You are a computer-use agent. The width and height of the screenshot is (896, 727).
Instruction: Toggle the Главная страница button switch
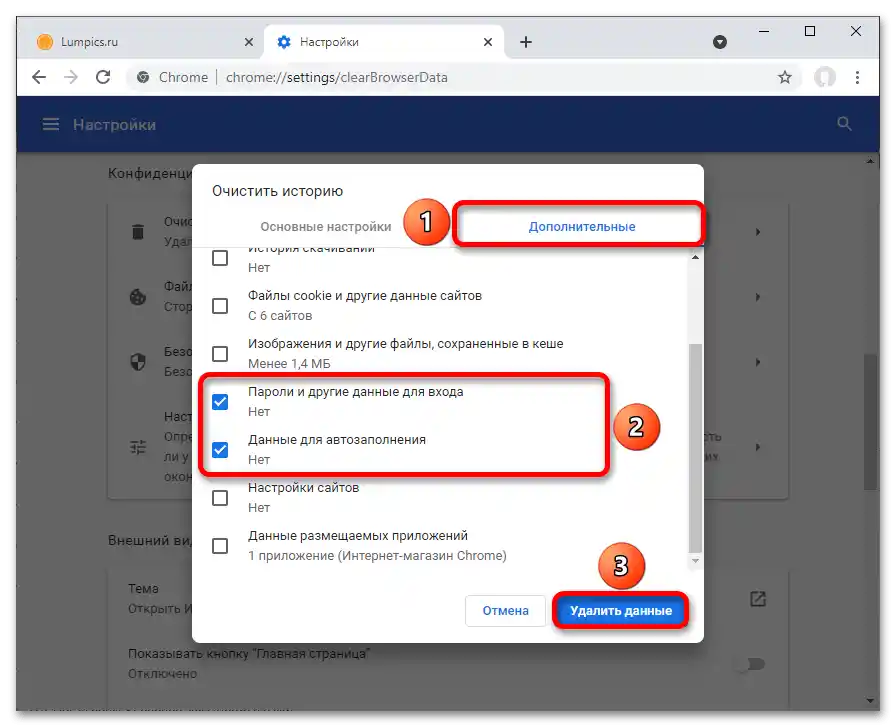coord(750,664)
